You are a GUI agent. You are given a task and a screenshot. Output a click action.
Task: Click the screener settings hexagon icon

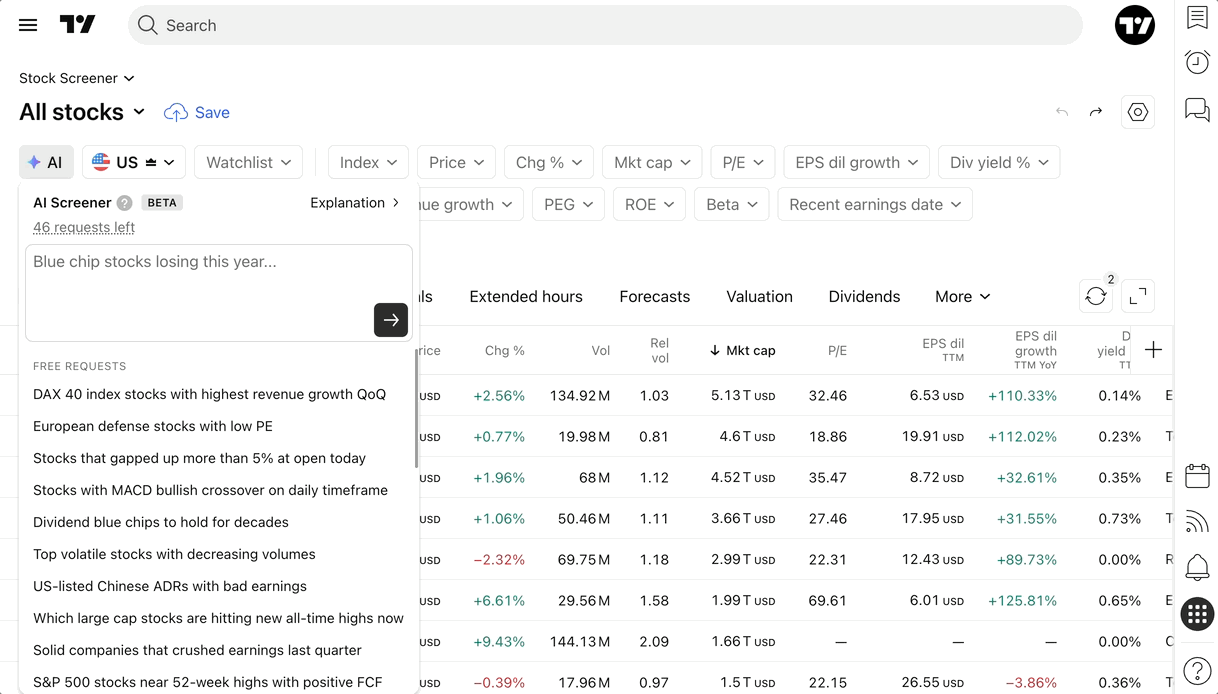[x=1138, y=112]
